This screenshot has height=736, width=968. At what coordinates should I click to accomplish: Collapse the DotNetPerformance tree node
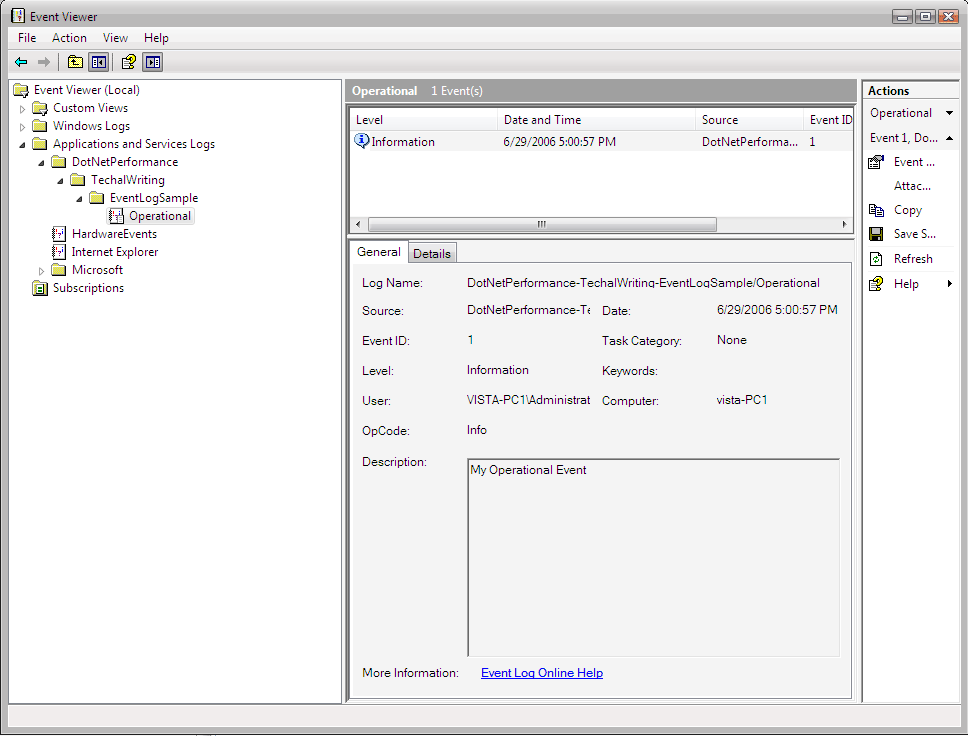(x=41, y=163)
